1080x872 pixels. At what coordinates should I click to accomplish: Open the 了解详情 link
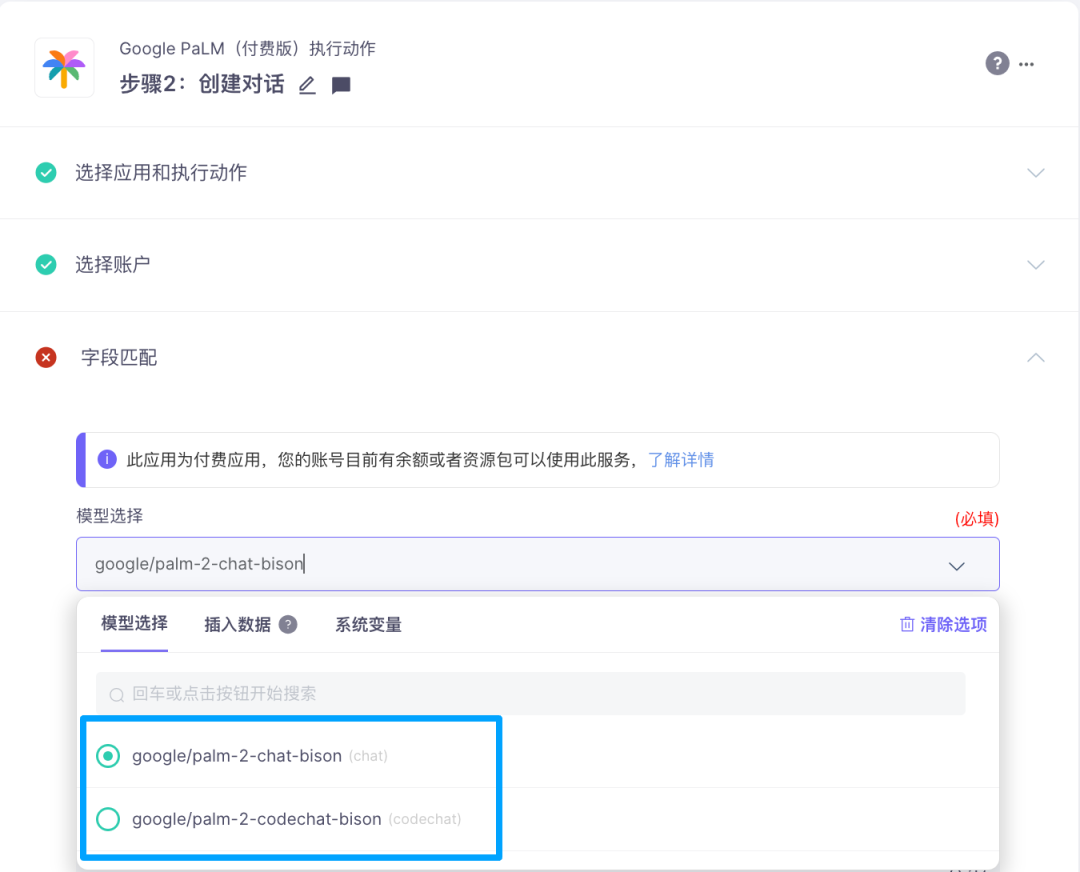click(x=681, y=459)
